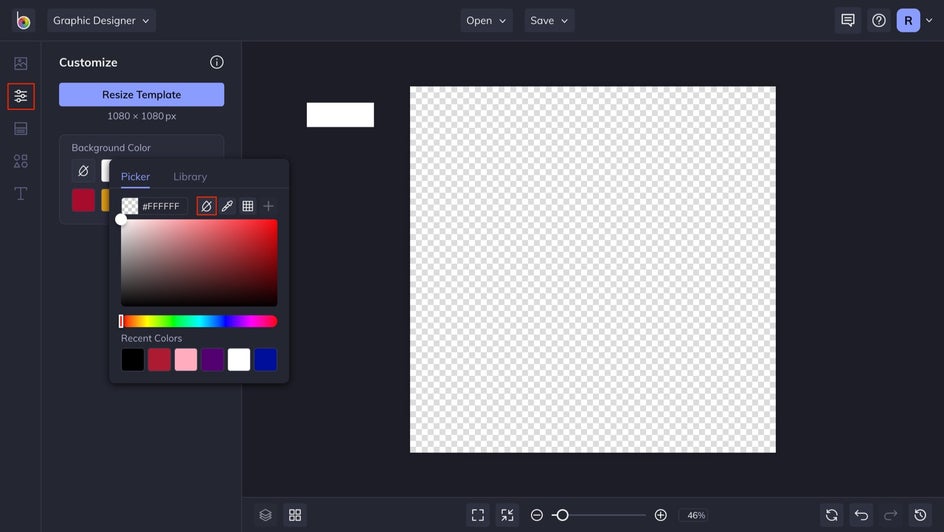This screenshot has height=532, width=944.
Task: Switch to the Library tab
Action: [190, 177]
